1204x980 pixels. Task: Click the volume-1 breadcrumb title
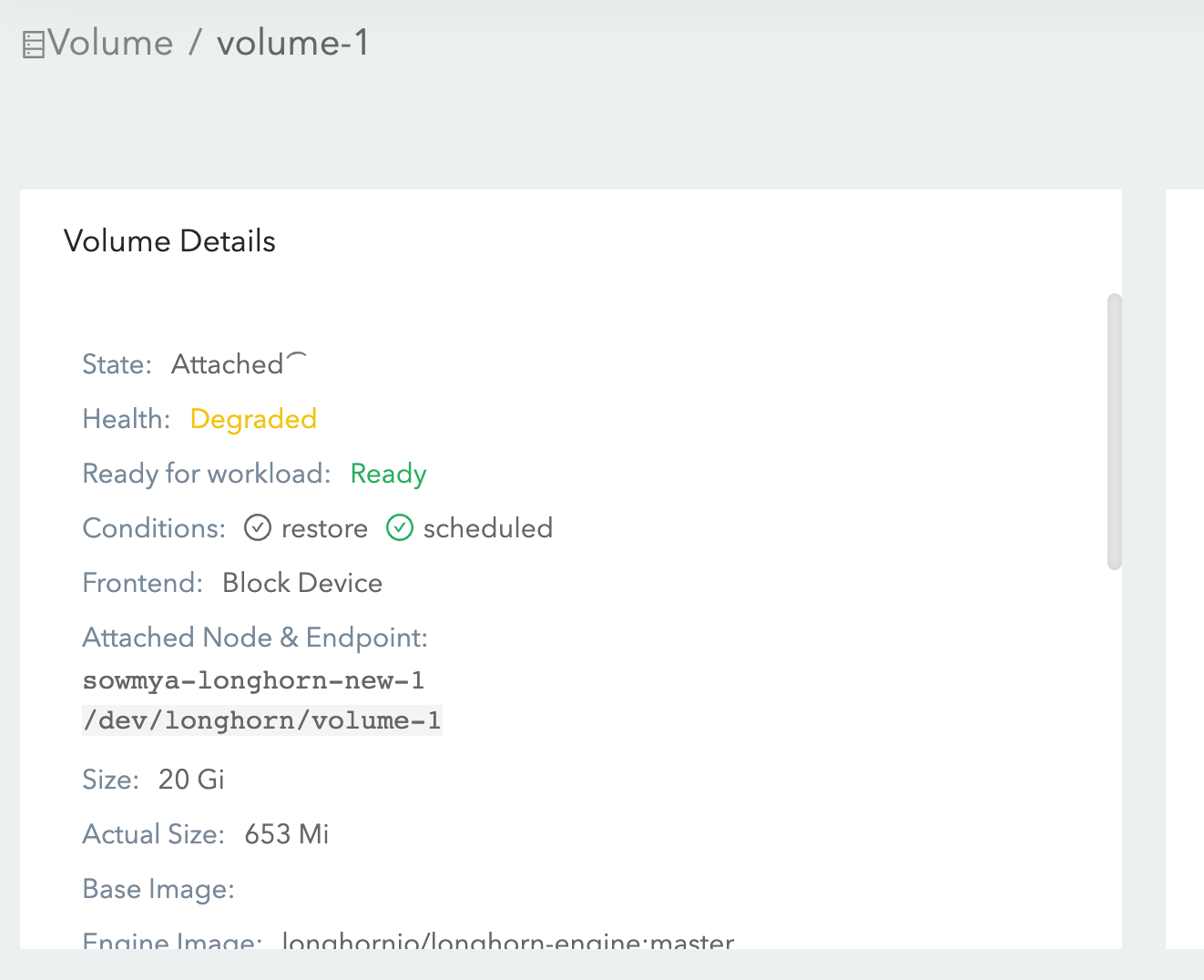(x=292, y=43)
